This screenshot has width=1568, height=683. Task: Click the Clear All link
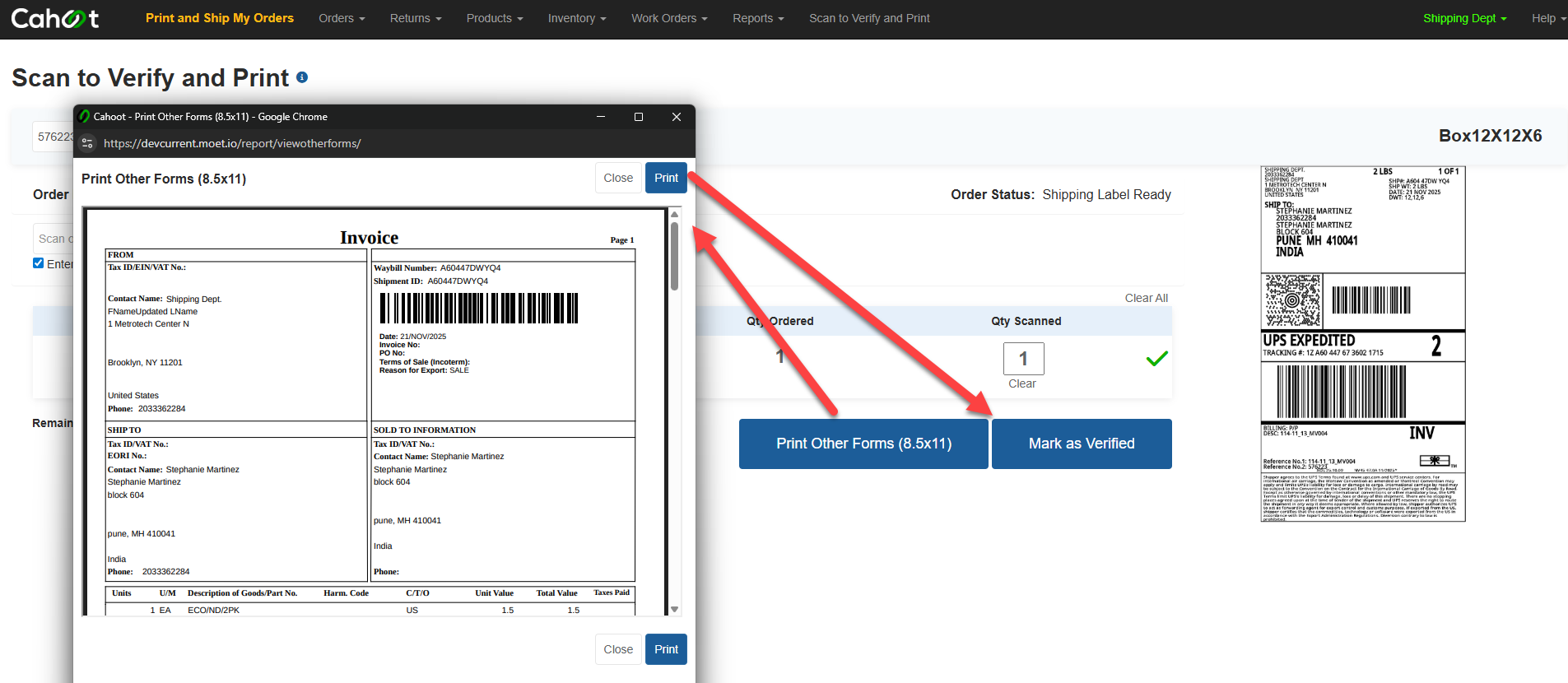point(1147,298)
